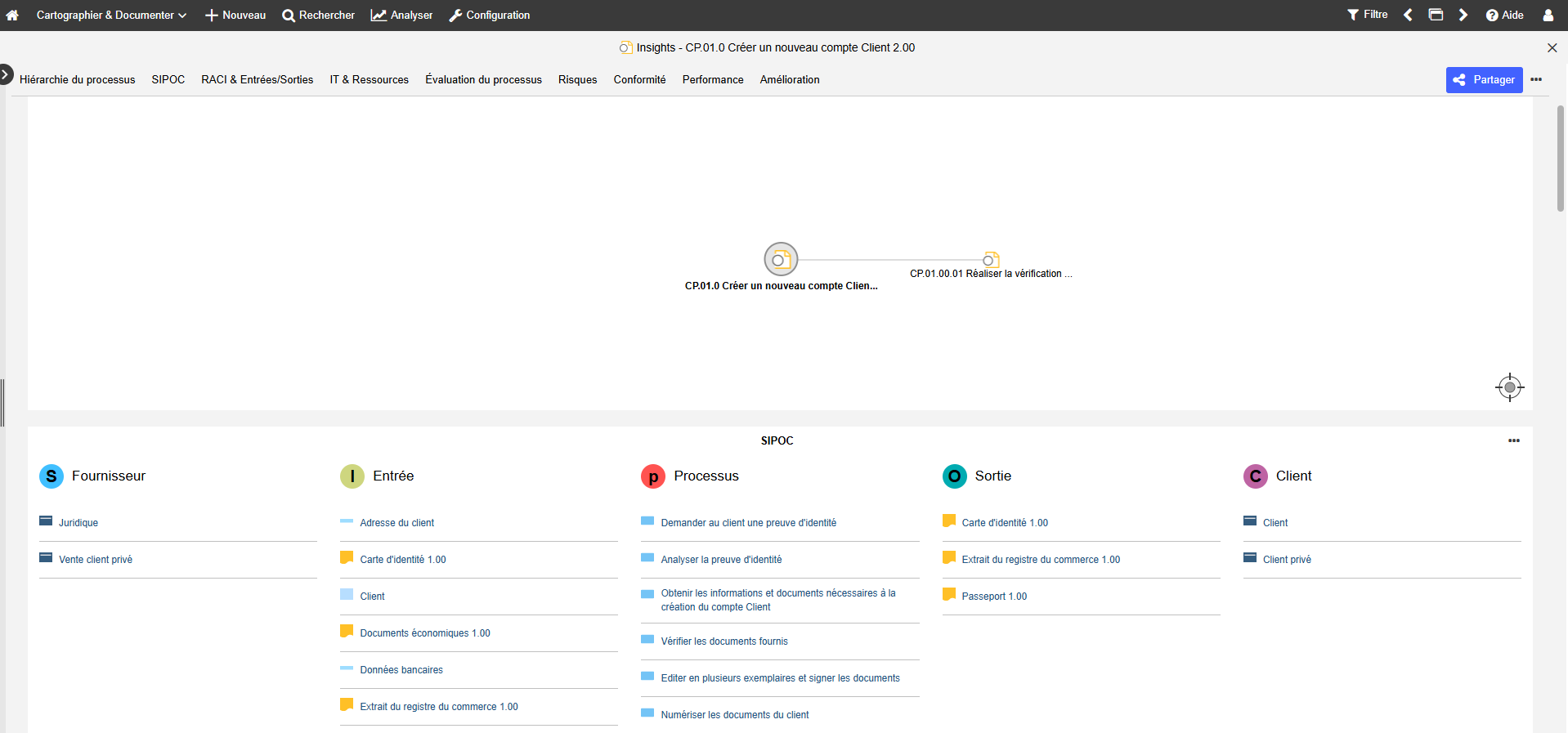Click the vertical scrollbar on the right
This screenshot has height=733, width=1568.
click(1560, 159)
